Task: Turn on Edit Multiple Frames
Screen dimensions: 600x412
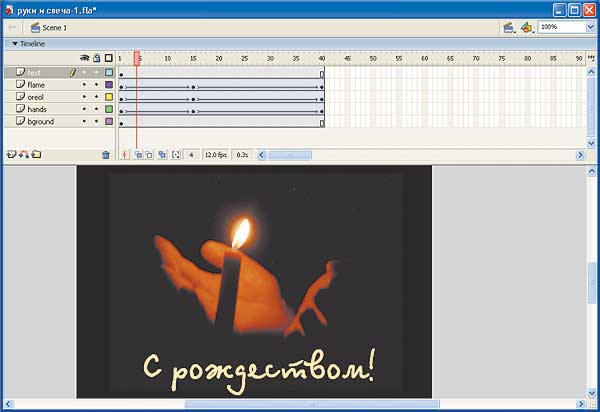Action: (162, 155)
